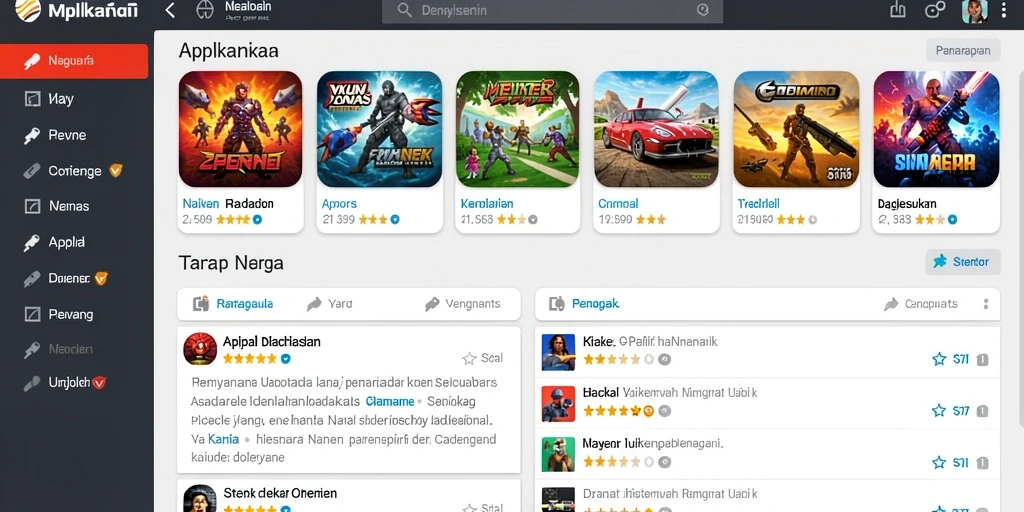This screenshot has width=1024, height=512.
Task: Toggle the favorite star in the Mayenr row
Action: coord(939,462)
